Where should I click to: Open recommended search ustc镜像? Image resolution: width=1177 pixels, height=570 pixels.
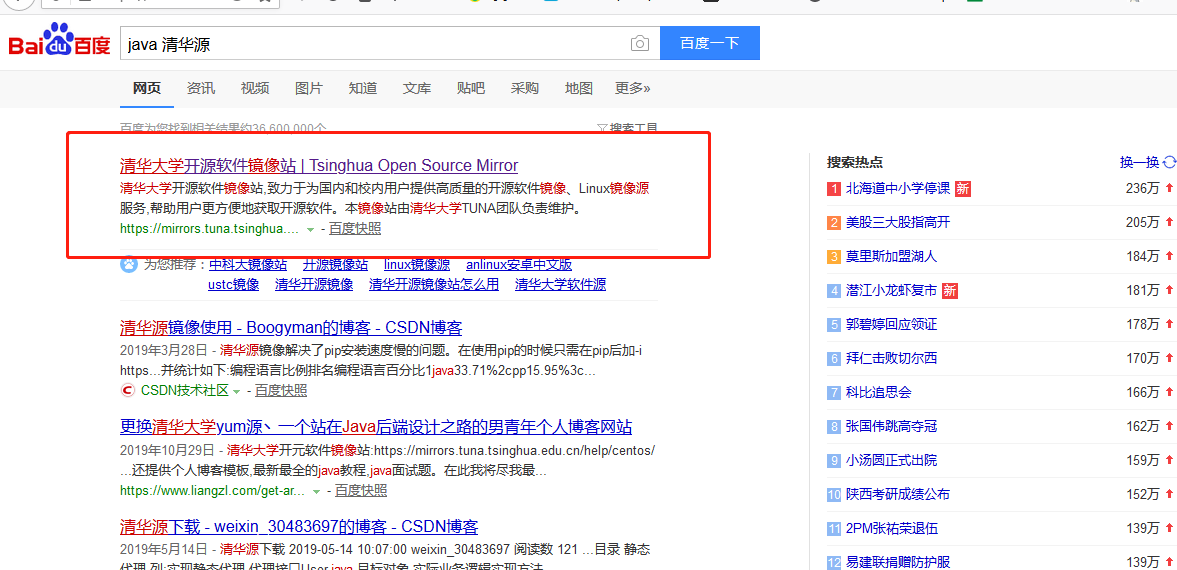pos(233,285)
